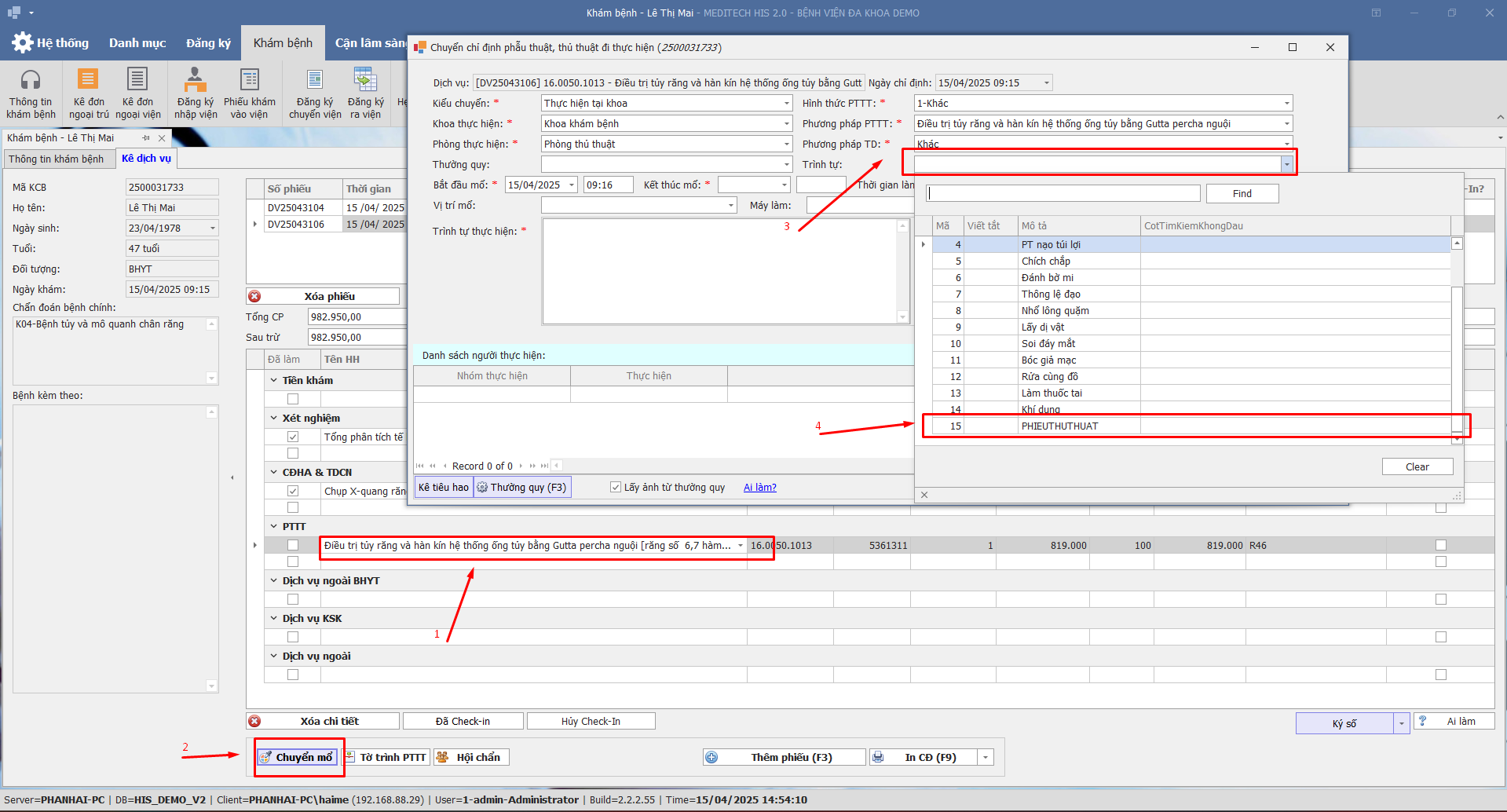Open the Kiểu chuyển dropdown
Image resolution: width=1507 pixels, height=812 pixels.
(786, 104)
